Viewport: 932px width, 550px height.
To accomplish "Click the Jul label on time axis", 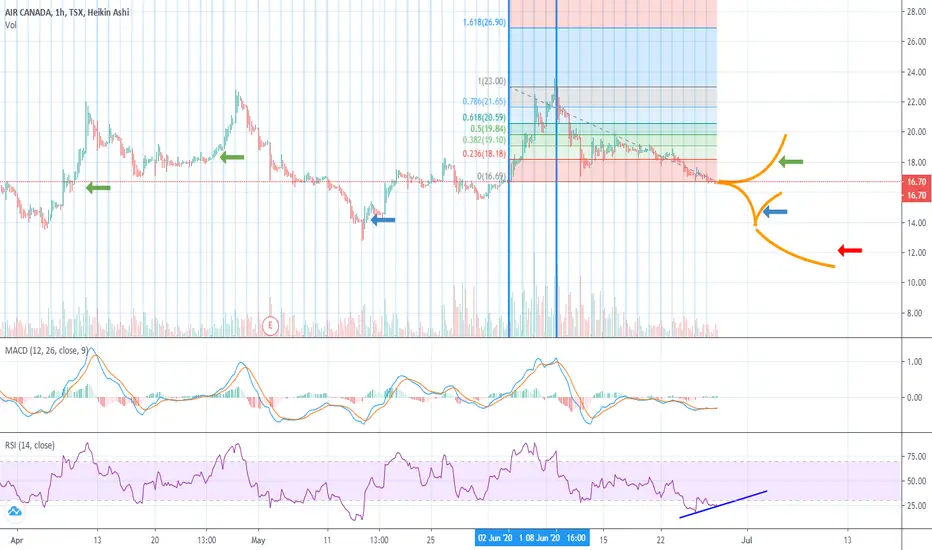I will pyautogui.click(x=747, y=540).
